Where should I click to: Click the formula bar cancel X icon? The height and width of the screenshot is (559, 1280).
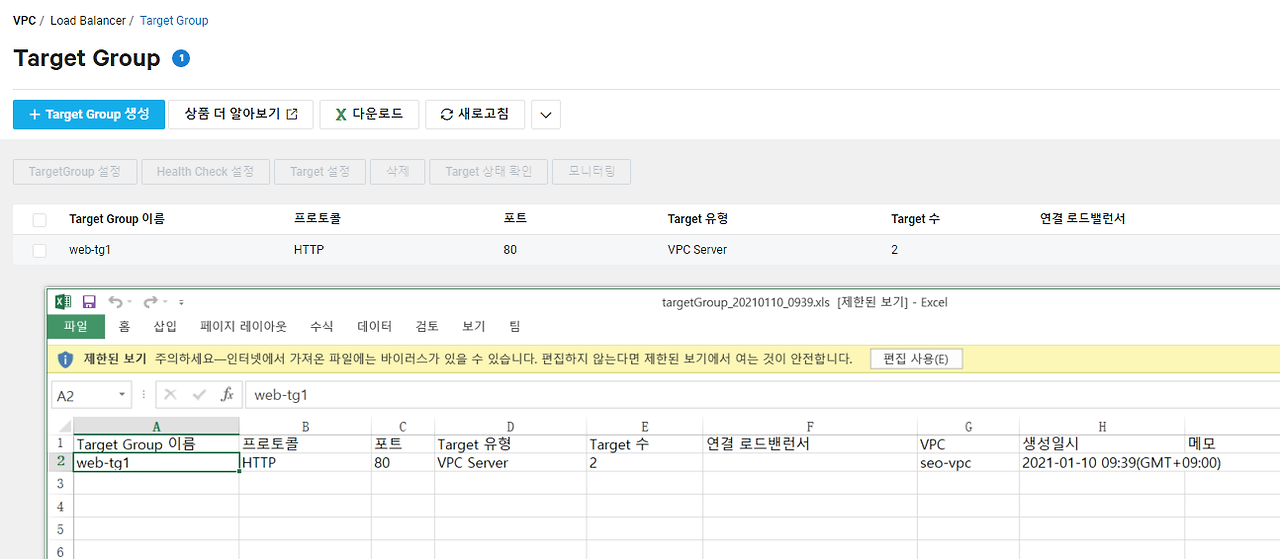[x=170, y=395]
